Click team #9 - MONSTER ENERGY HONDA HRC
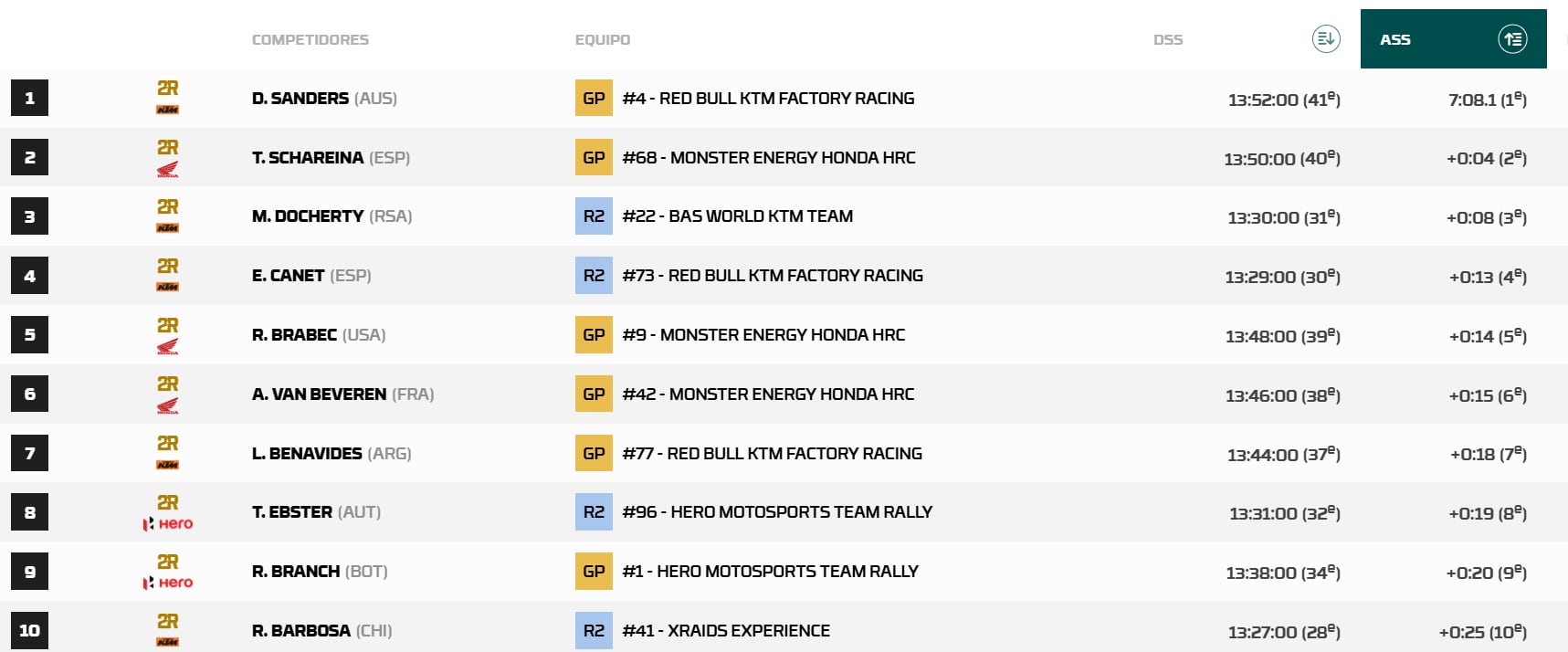Viewport: 1568px width, 652px height. 763,335
